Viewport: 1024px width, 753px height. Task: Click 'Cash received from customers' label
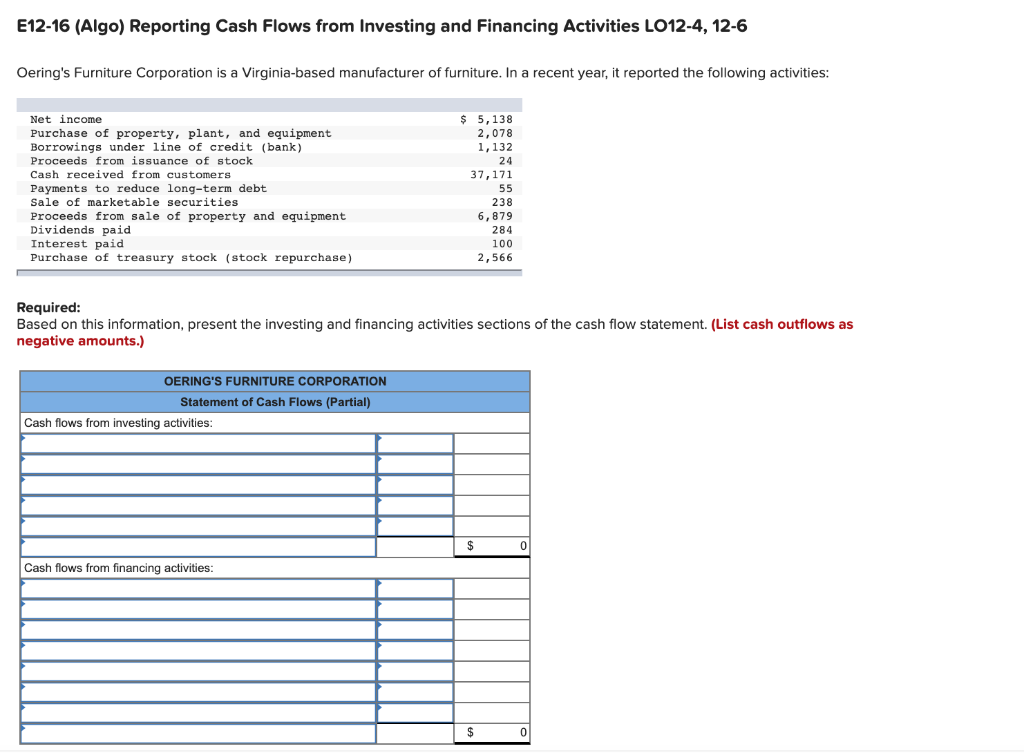(131, 174)
